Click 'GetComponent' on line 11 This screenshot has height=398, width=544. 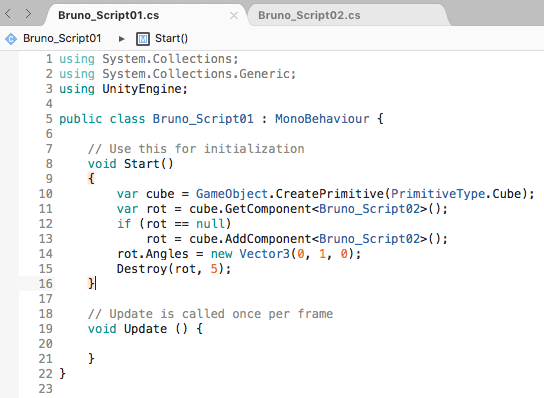(268, 209)
